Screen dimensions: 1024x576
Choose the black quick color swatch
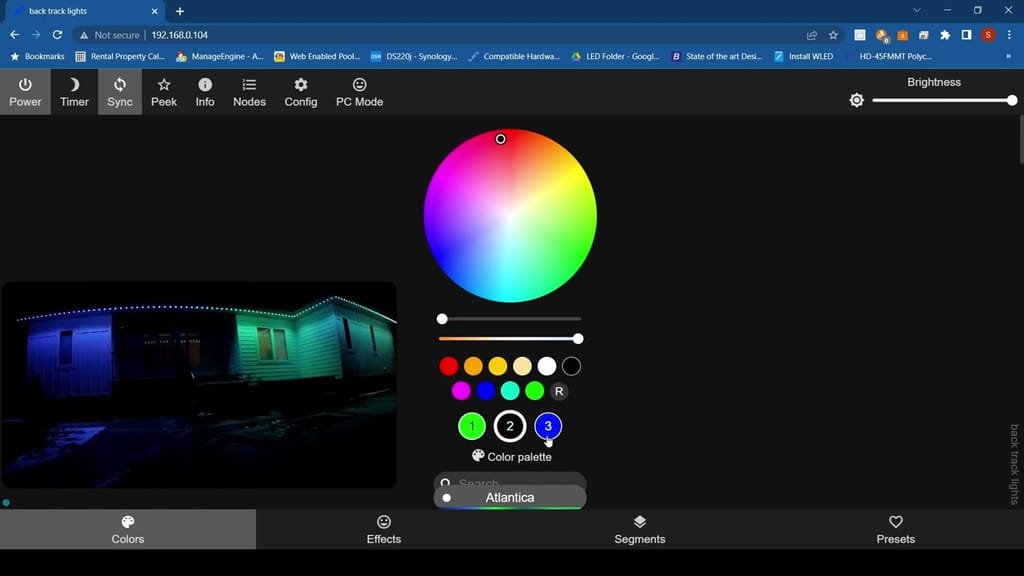pyautogui.click(x=571, y=366)
